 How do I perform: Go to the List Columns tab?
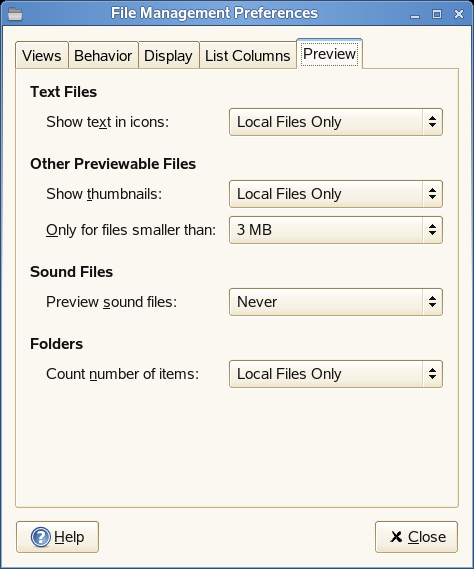click(x=248, y=55)
